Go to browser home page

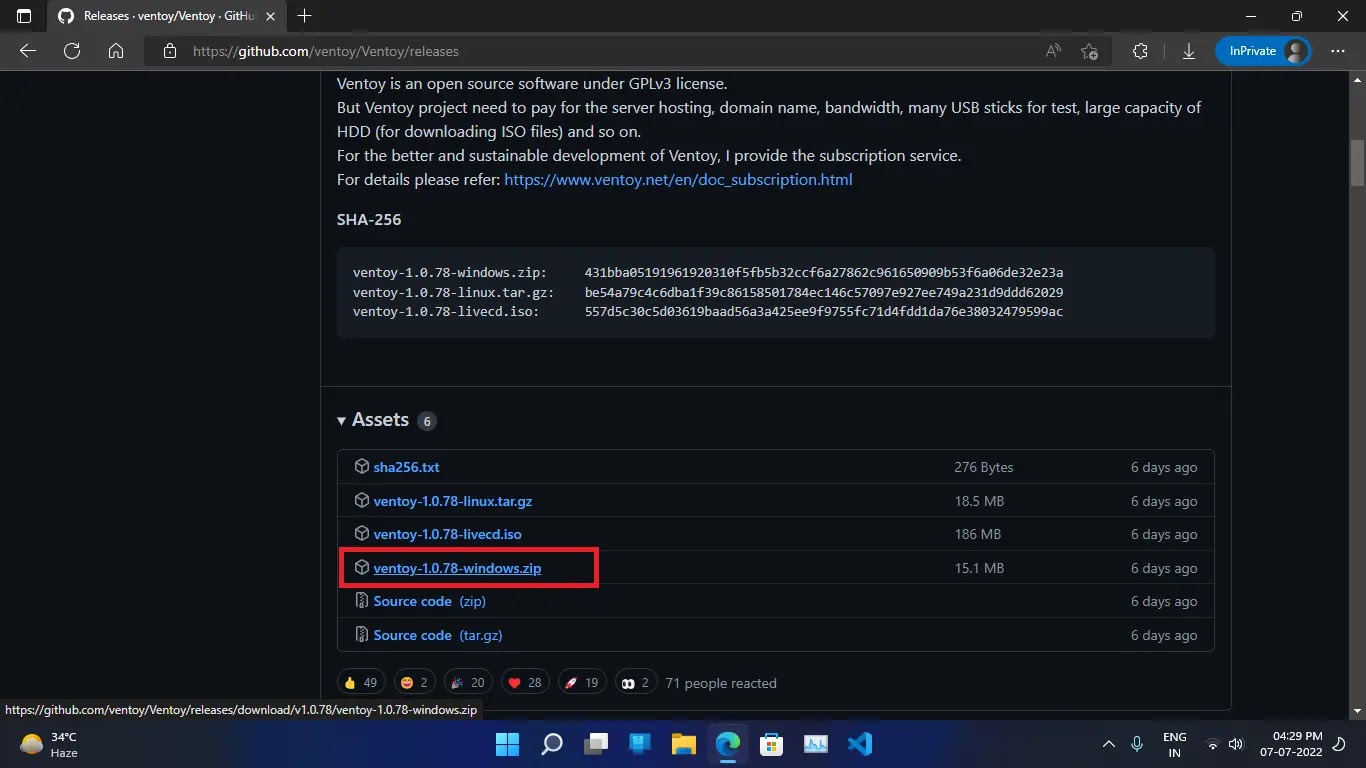point(116,51)
